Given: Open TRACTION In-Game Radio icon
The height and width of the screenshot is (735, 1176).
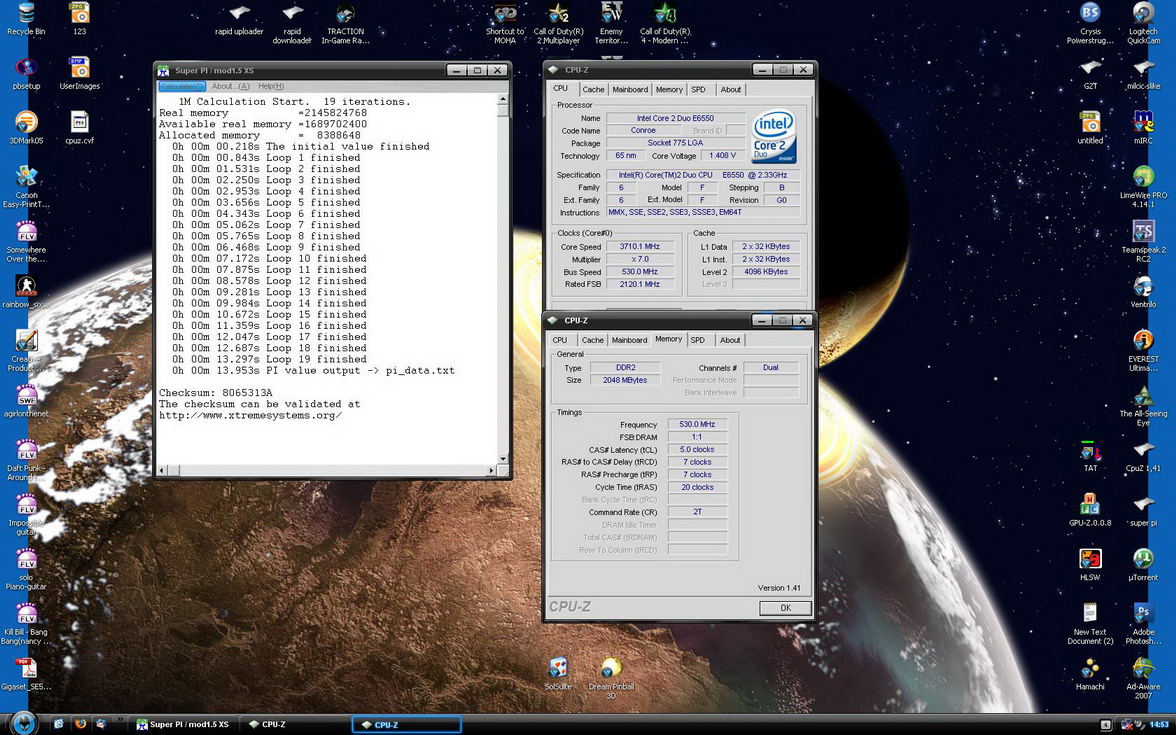Looking at the screenshot, I should point(345,23).
